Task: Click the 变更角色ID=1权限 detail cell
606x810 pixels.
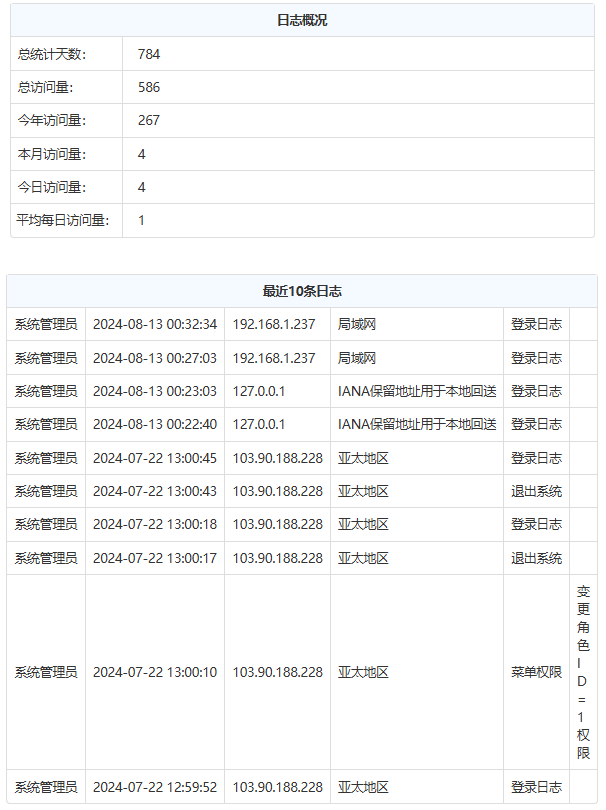Action: pyautogui.click(x=583, y=672)
